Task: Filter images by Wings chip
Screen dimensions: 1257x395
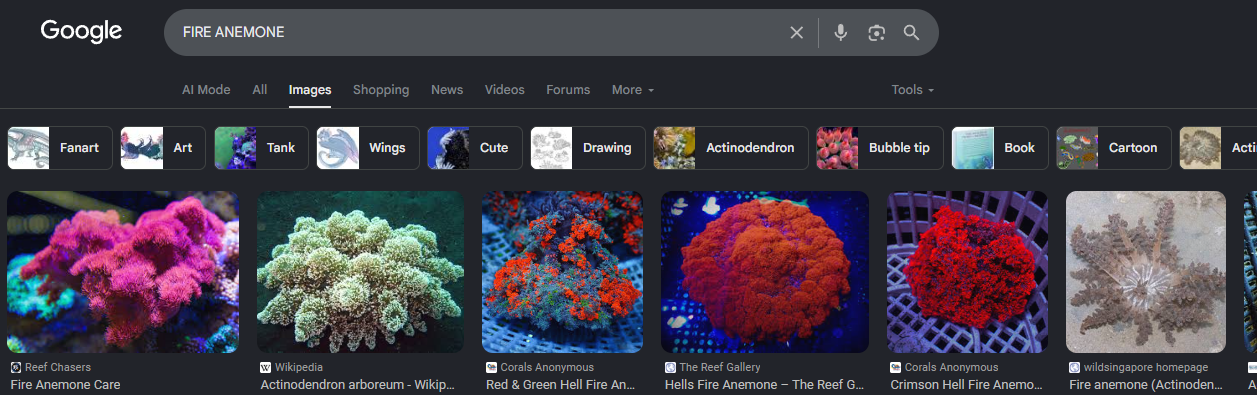Action: (367, 148)
